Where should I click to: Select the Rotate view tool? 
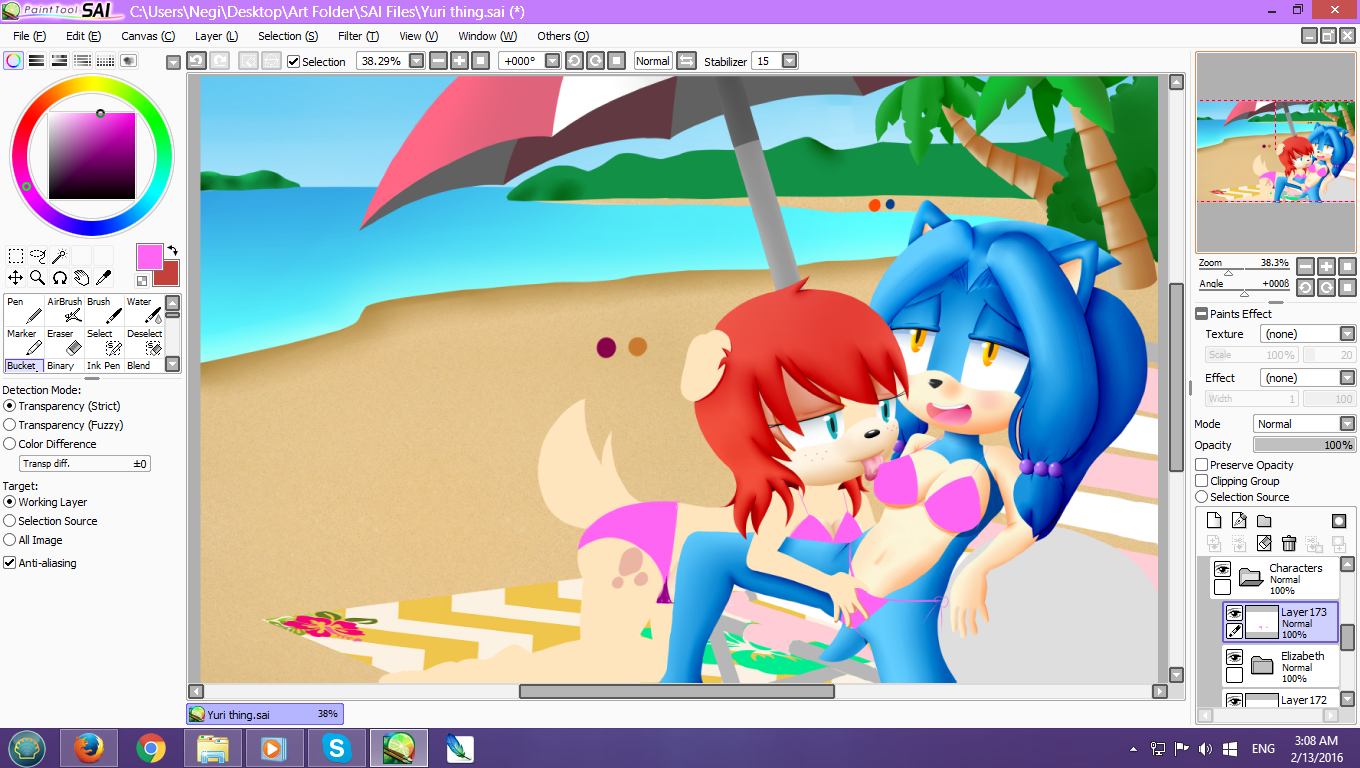pos(60,277)
